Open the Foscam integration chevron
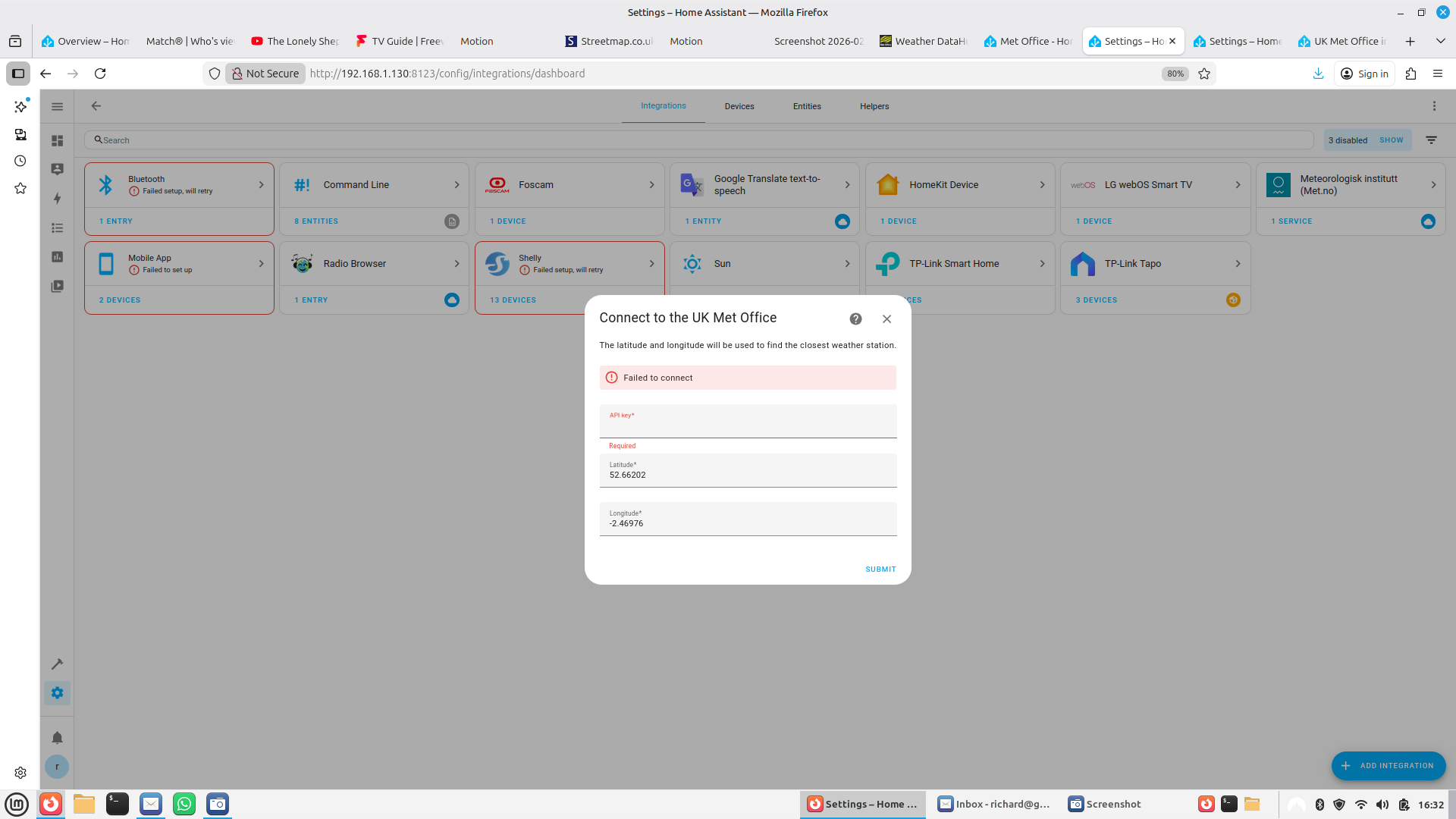 coord(651,185)
